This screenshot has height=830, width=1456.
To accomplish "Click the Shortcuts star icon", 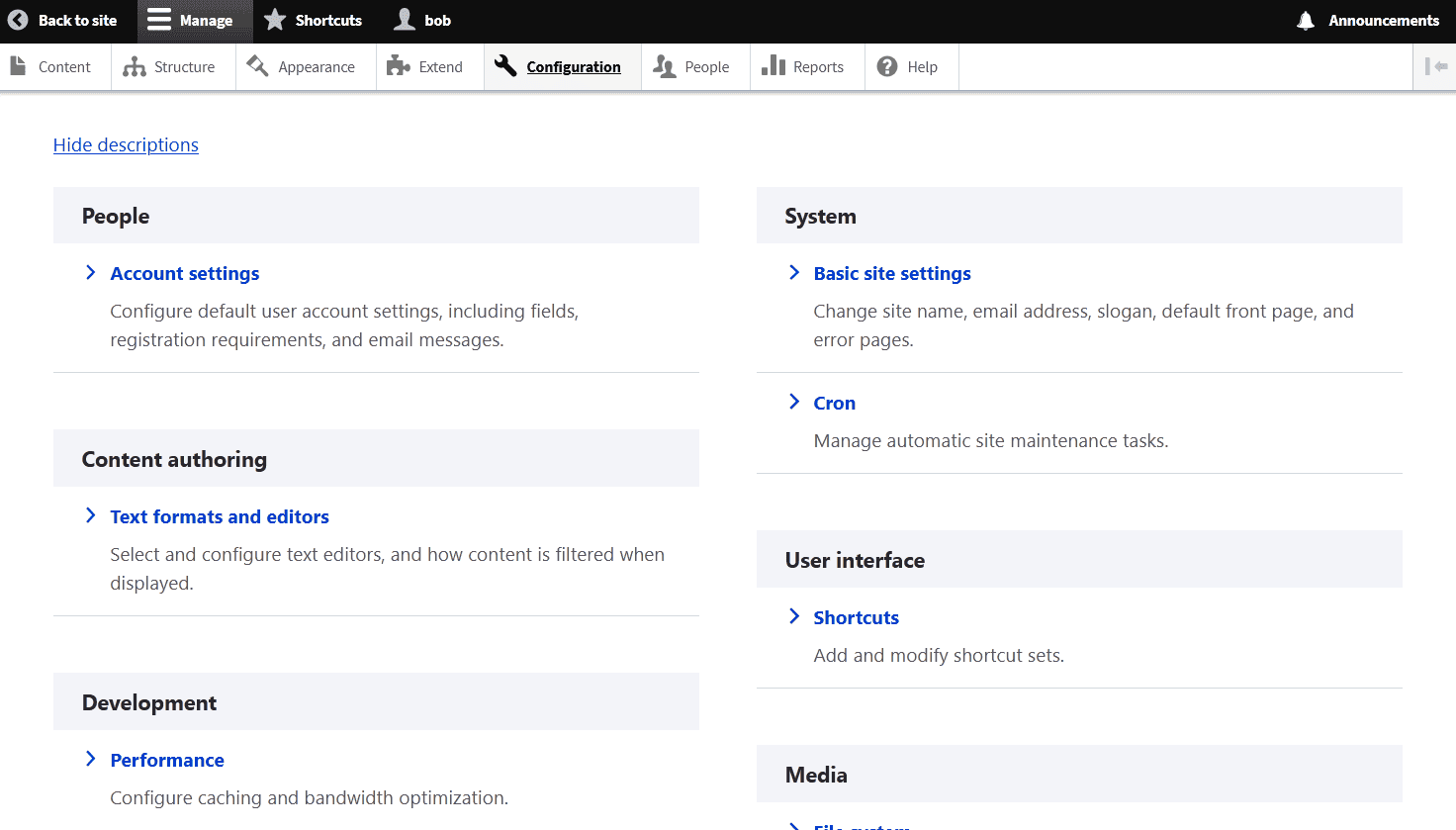I will [275, 20].
